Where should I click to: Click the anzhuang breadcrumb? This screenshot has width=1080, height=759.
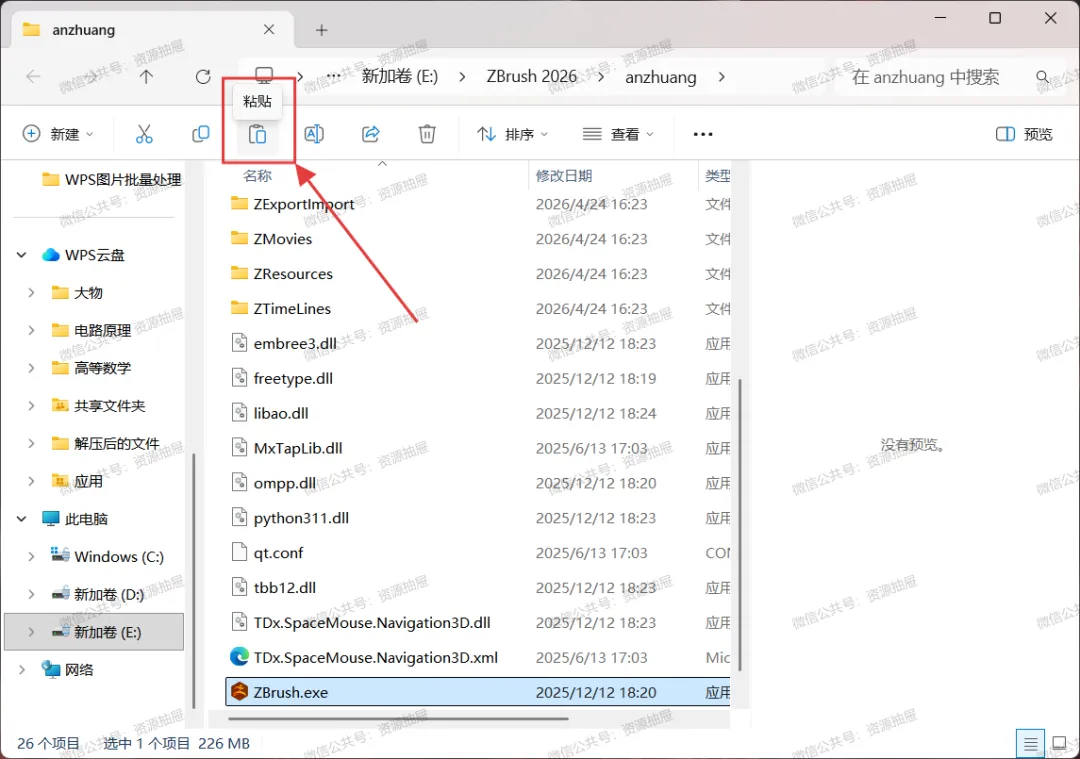661,76
